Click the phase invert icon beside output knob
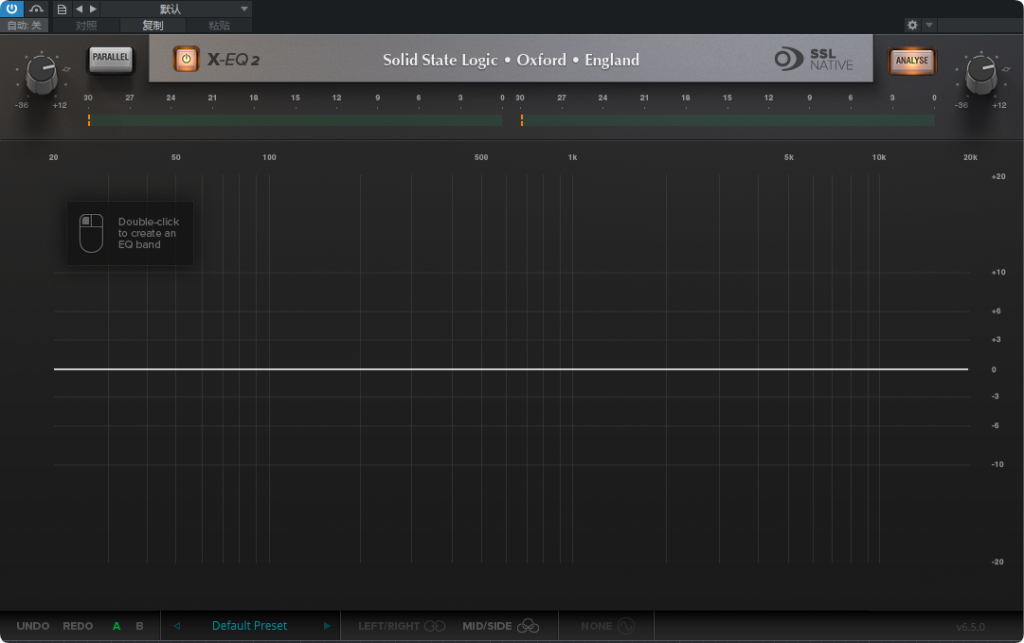Screen dimensions: 1024x643 pos(1006,69)
